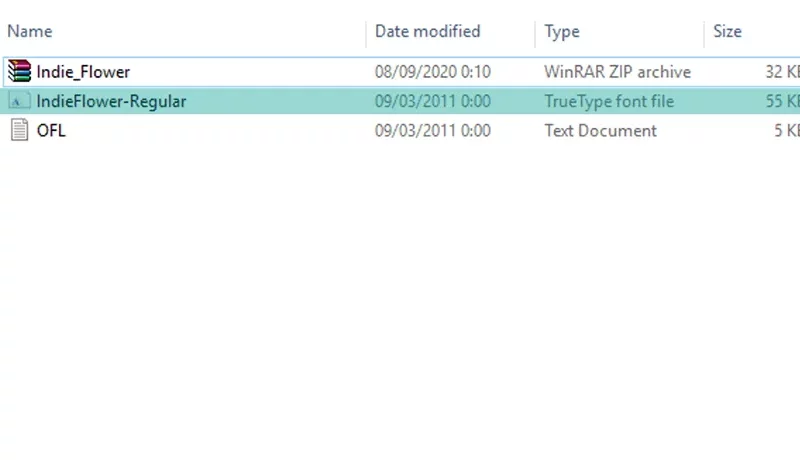Select the OFL file name
Image resolution: width=800 pixels, height=468 pixels.
pyautogui.click(x=51, y=131)
